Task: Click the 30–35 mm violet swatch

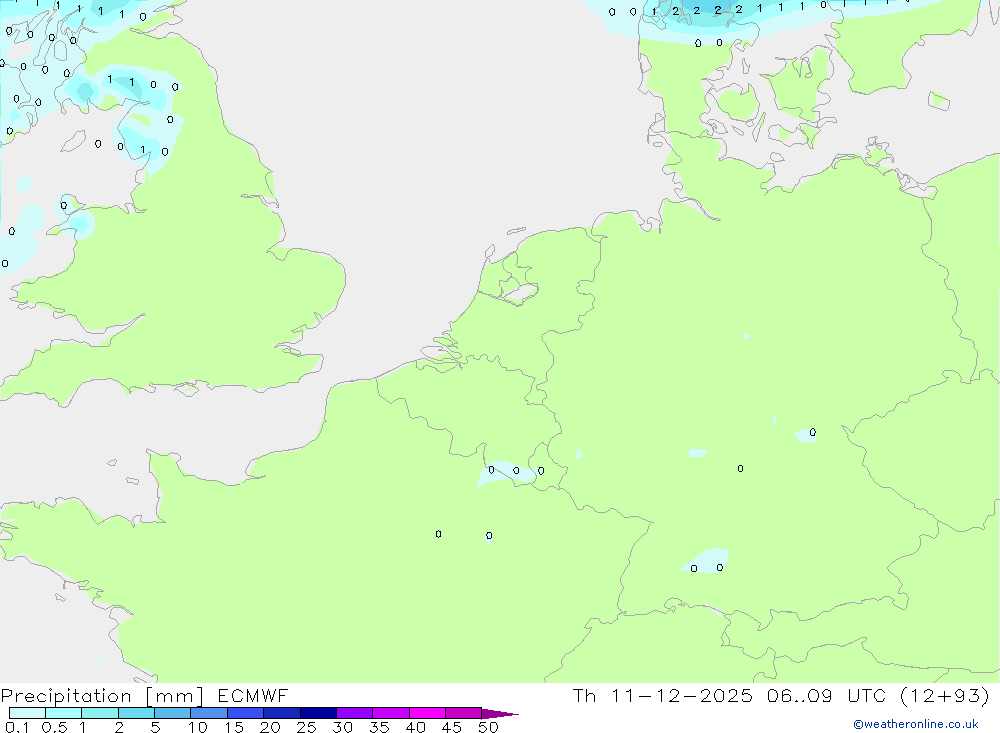Action: click(355, 713)
